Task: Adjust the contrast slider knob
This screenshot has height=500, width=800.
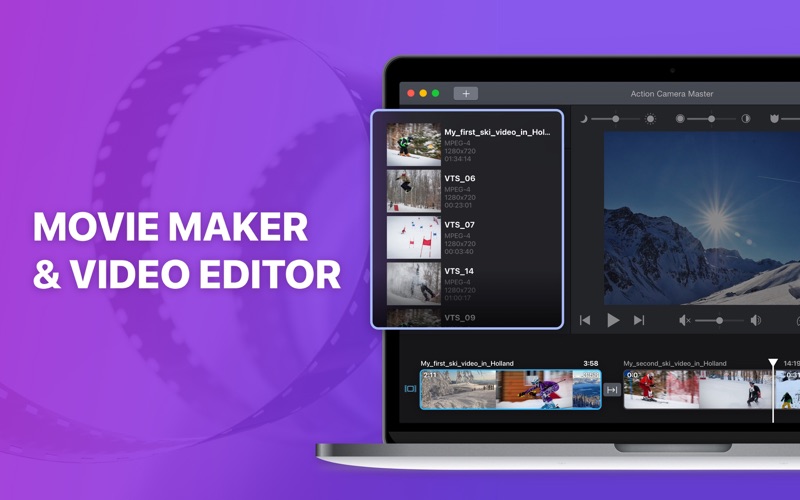Action: tap(711, 119)
